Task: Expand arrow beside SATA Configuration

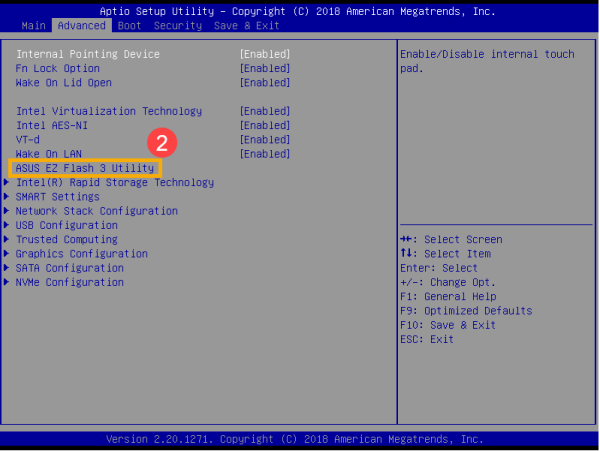Action: [7, 267]
